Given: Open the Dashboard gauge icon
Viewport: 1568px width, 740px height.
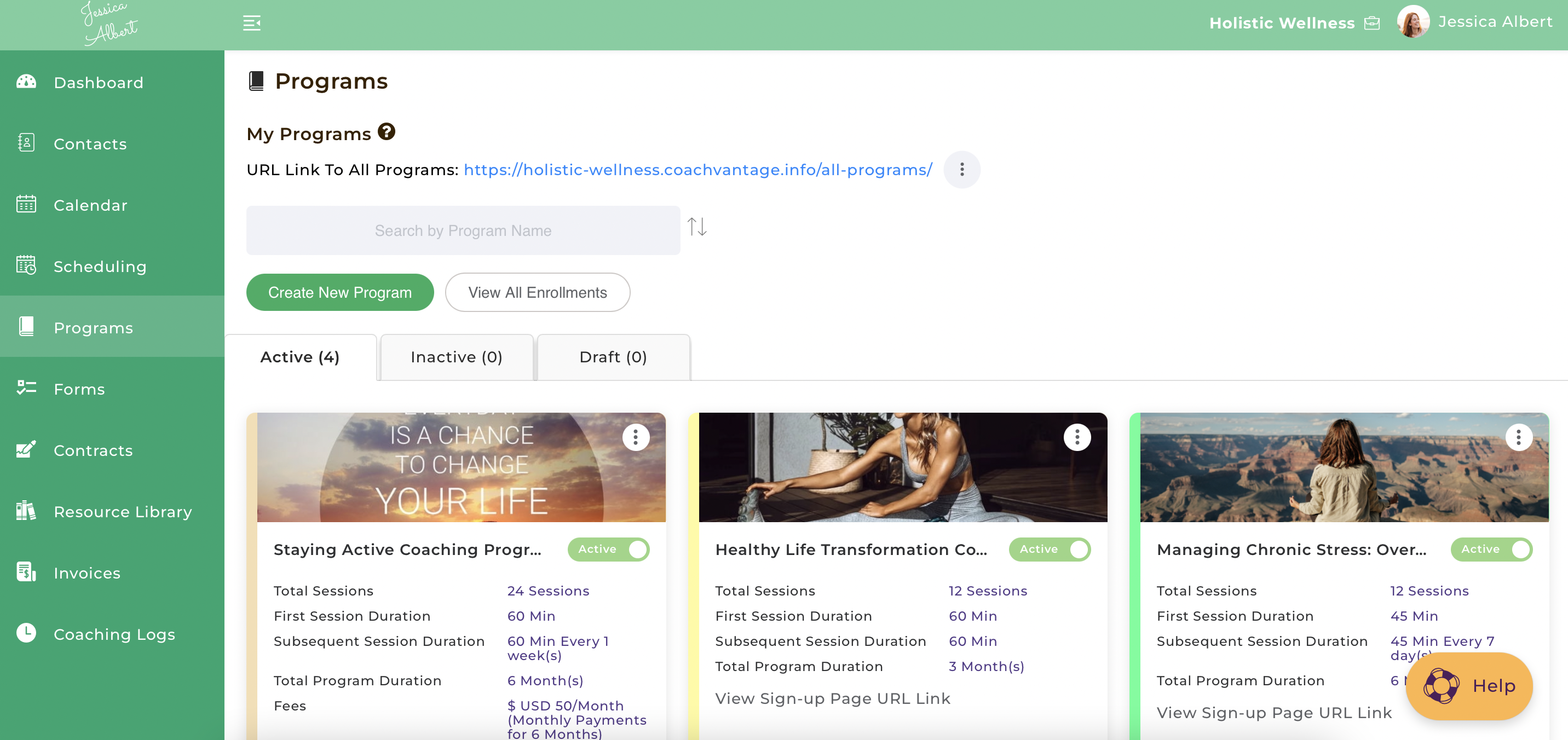Looking at the screenshot, I should [26, 82].
